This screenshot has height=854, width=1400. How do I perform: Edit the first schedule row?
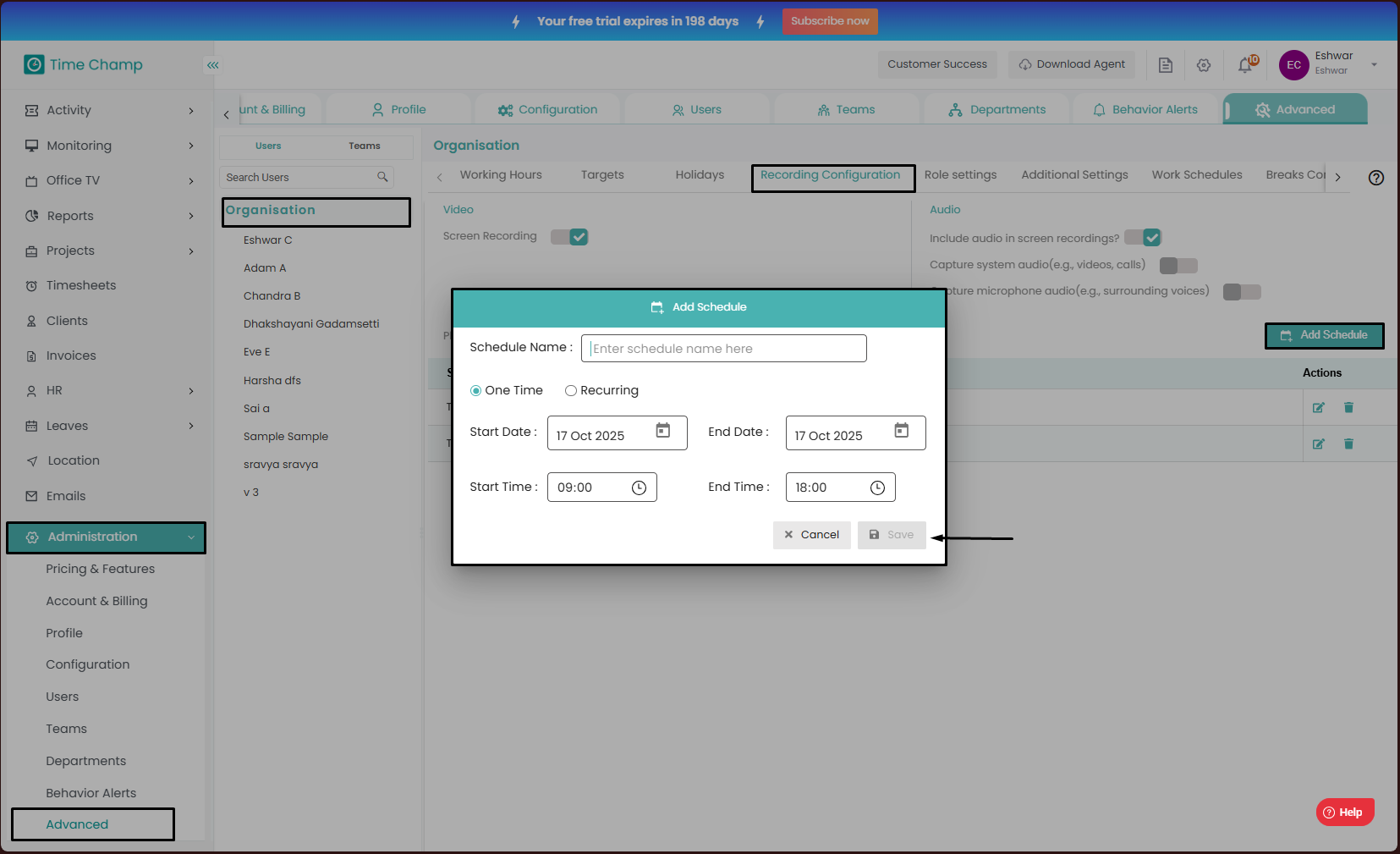tap(1318, 408)
